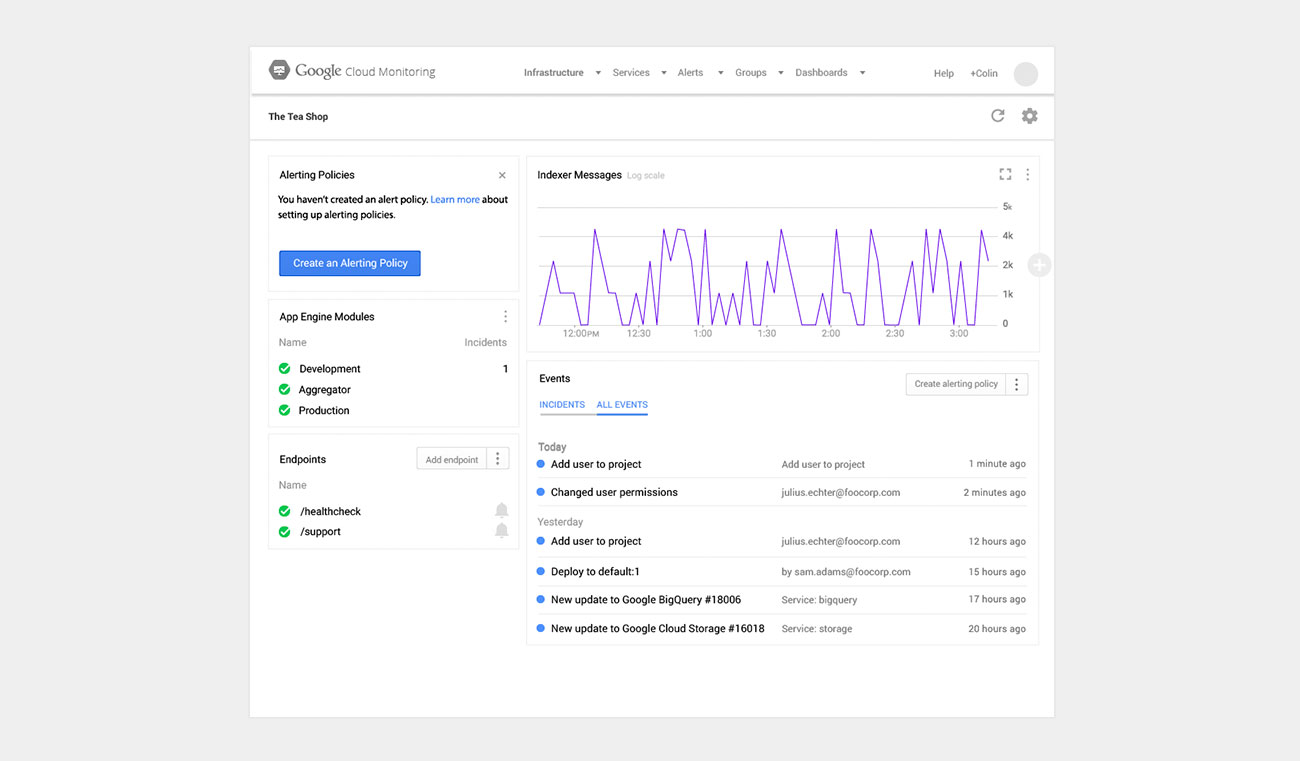This screenshot has height=761, width=1300.
Task: Click the Google Cloud Monitoring logo
Action: pyautogui.click(x=279, y=71)
